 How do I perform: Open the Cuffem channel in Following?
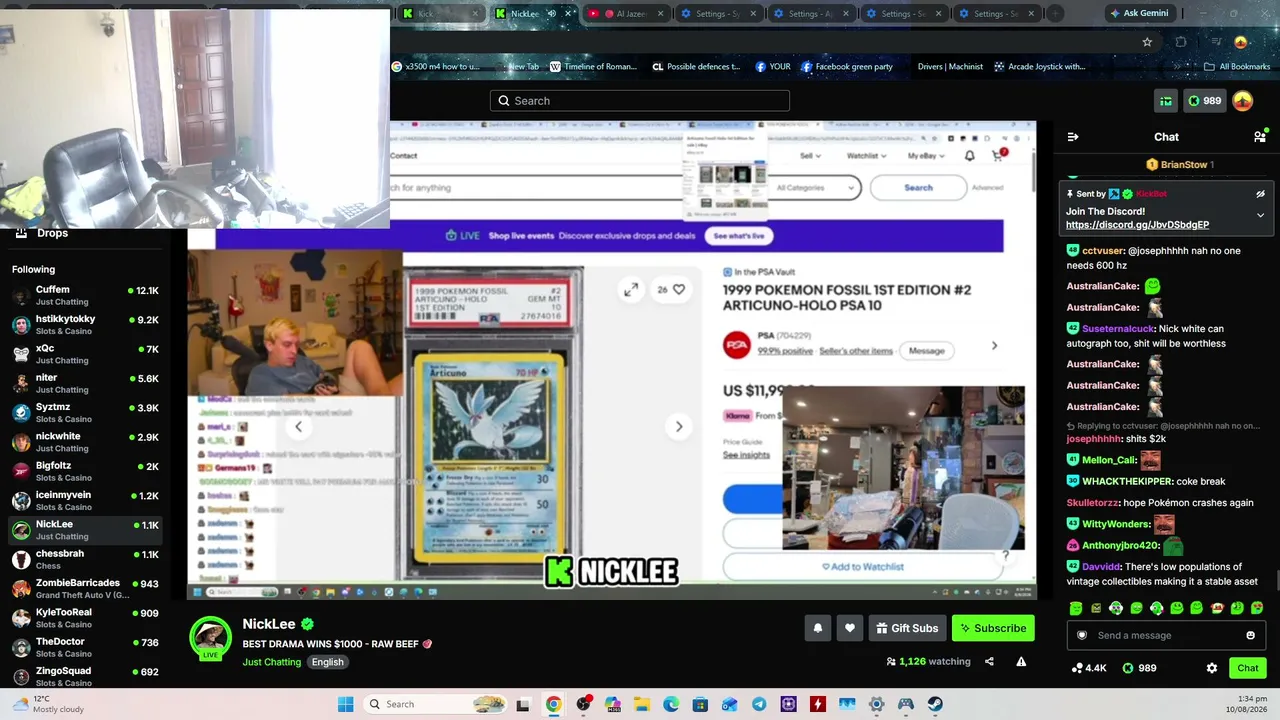click(x=85, y=295)
